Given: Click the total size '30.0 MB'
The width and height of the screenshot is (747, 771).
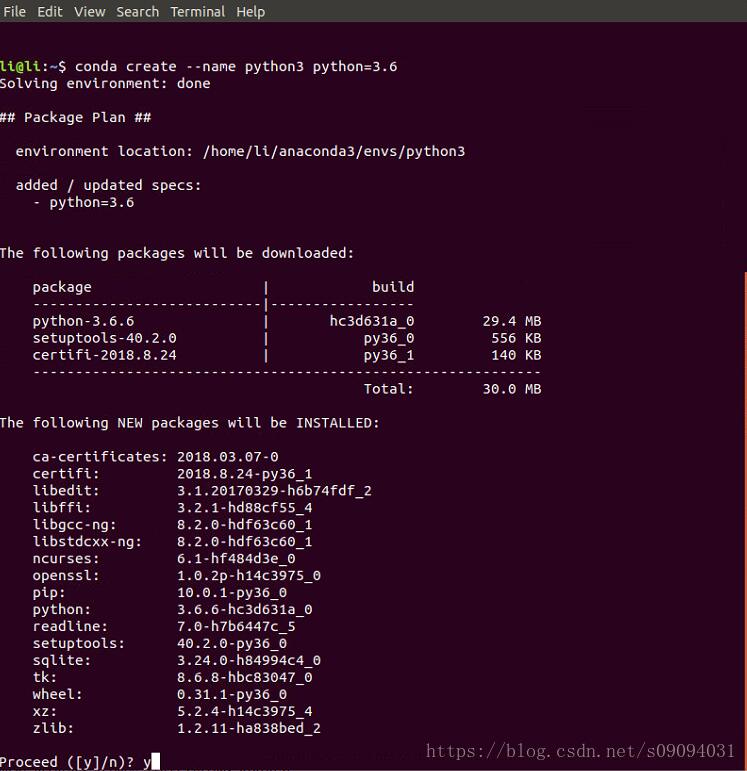Looking at the screenshot, I should tap(512, 389).
